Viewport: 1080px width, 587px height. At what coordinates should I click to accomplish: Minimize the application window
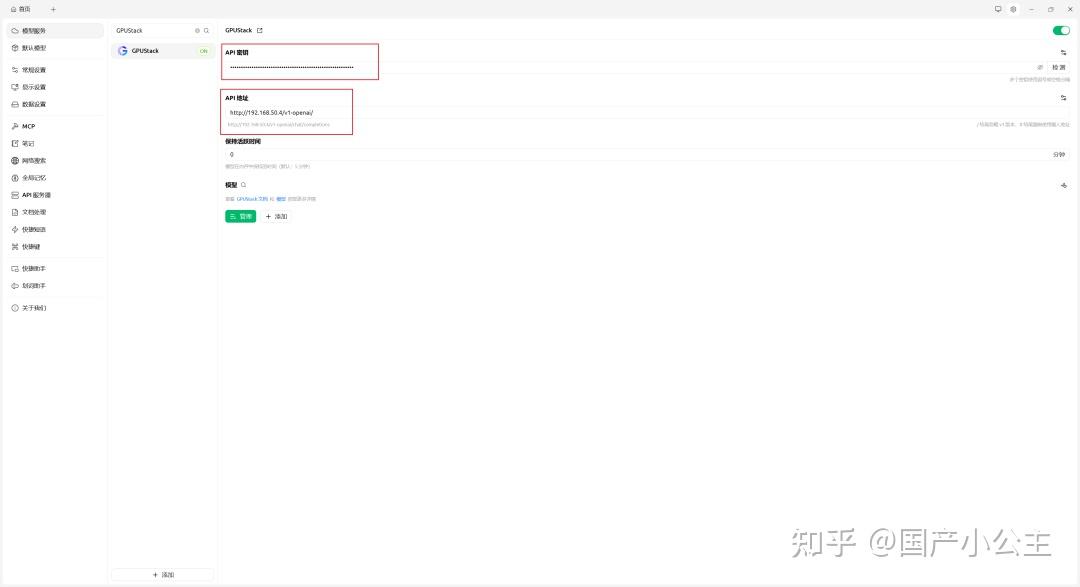coord(1031,10)
